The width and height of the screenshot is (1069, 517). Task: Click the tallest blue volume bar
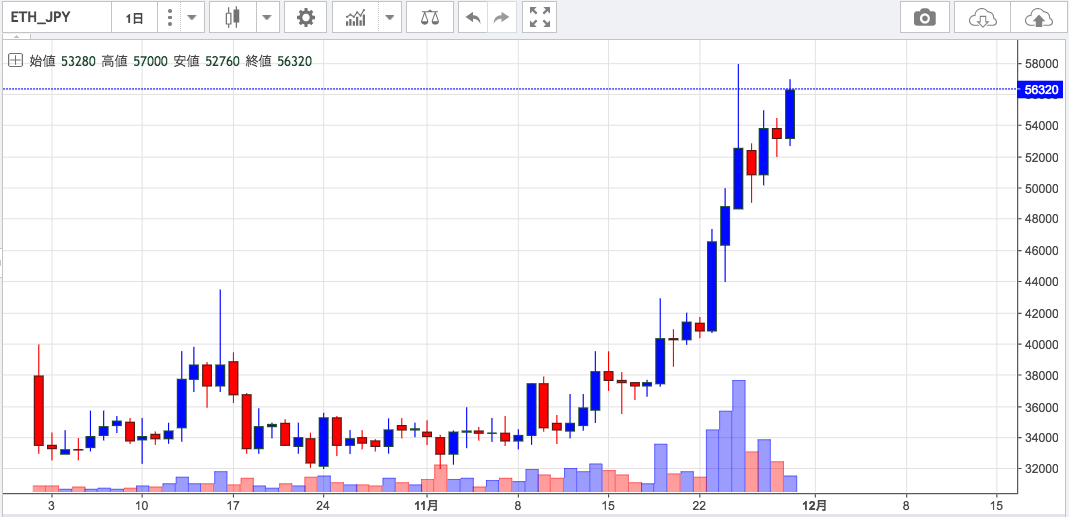click(738, 437)
